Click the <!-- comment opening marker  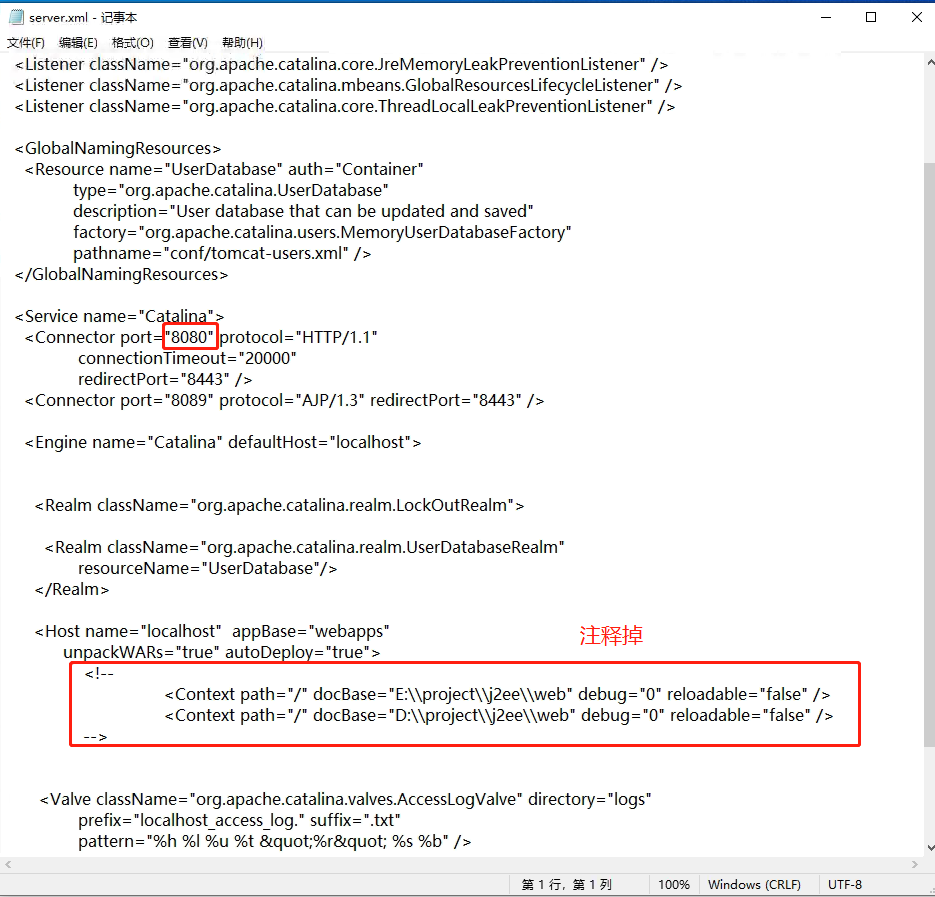[99, 674]
